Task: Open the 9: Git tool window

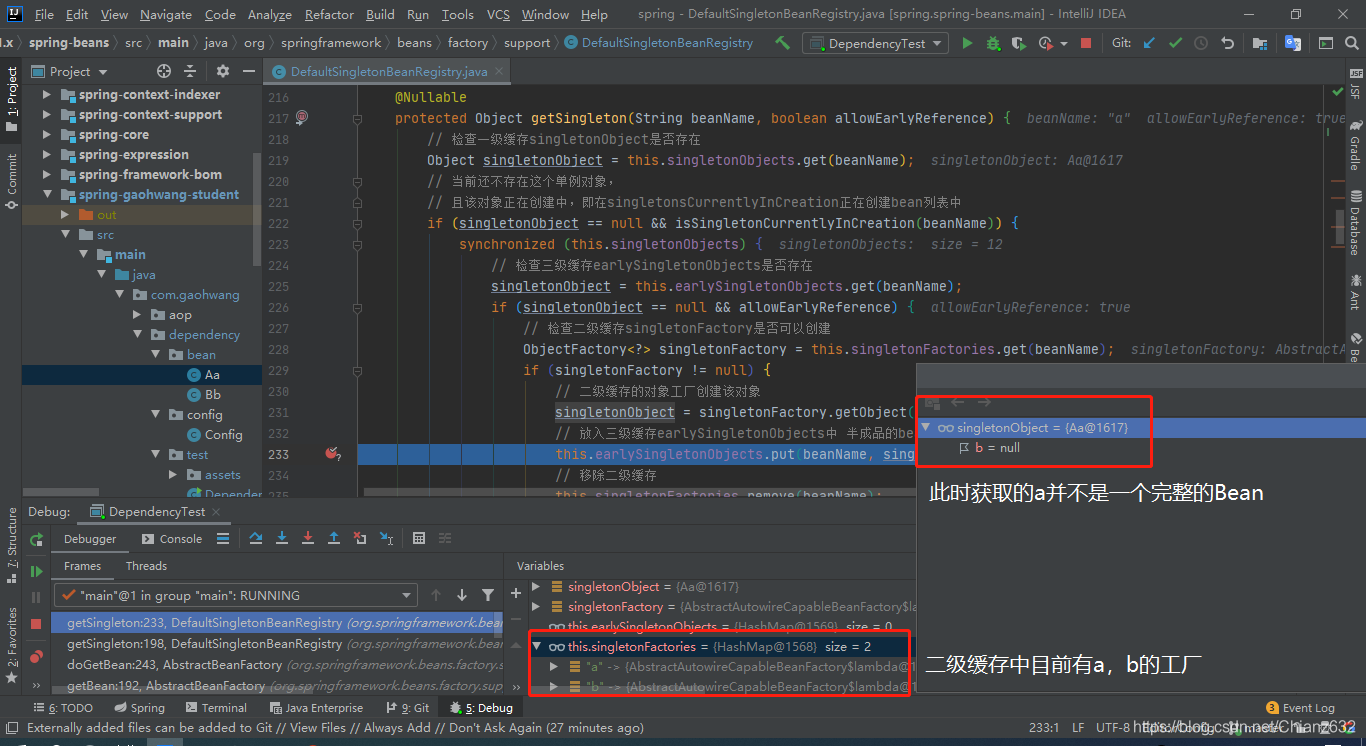Action: [x=407, y=708]
